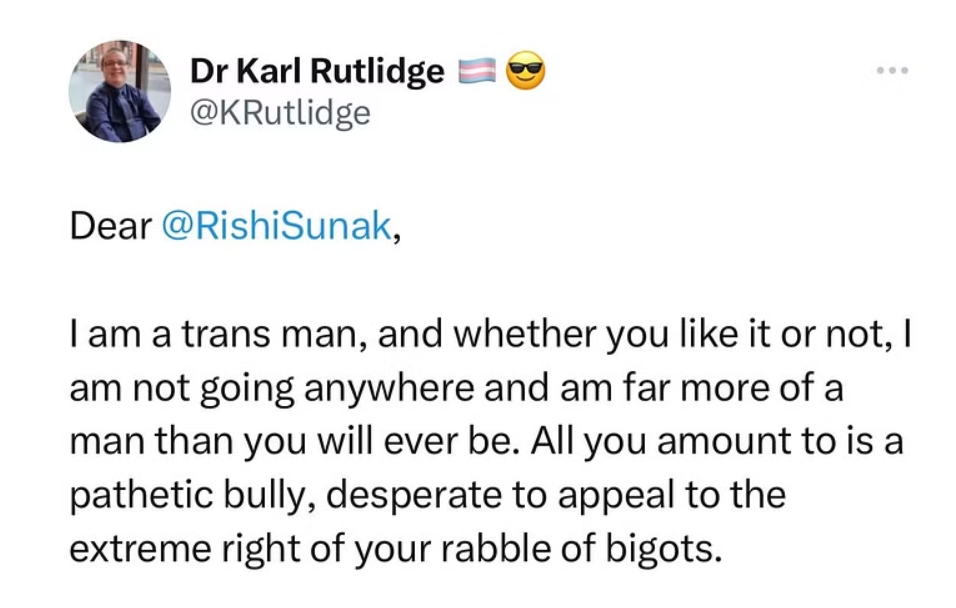956x608 pixels.
Task: Click the phrase desperate to appeal to the
Action: 555,495
